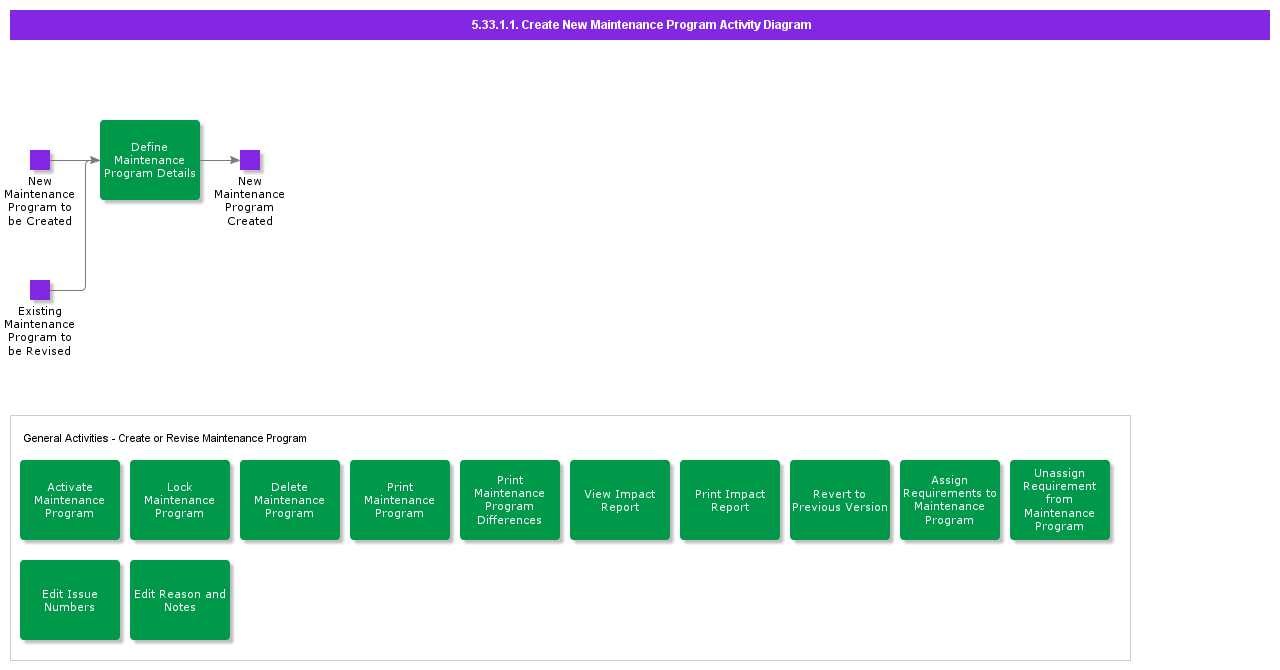The height and width of the screenshot is (670, 1280).
Task: Select the New Maintenance Program Created end marker
Action: 249,159
